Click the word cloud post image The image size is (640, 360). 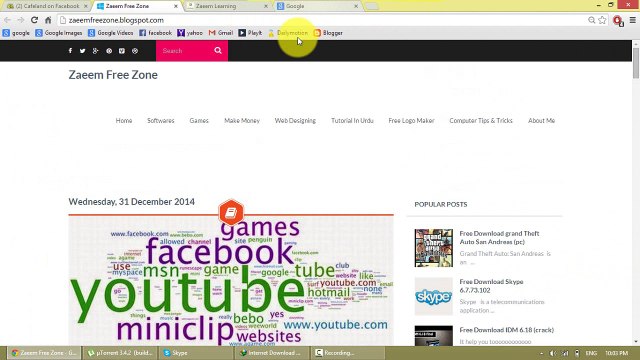231,281
